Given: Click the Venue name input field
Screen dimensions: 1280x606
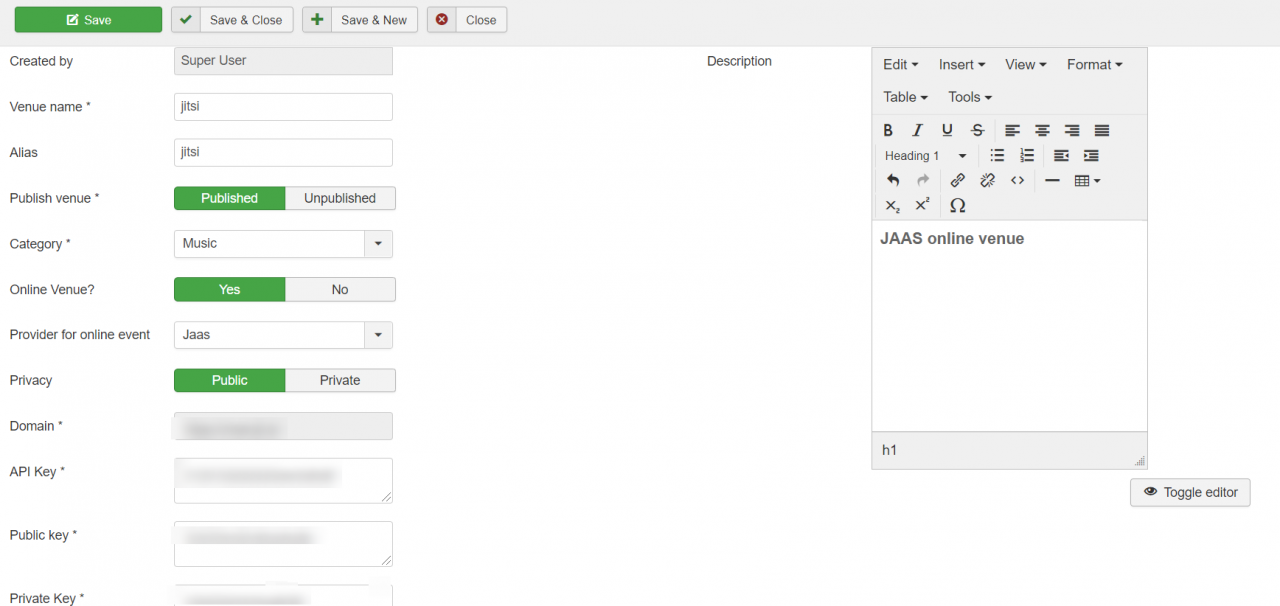Looking at the screenshot, I should click(283, 107).
